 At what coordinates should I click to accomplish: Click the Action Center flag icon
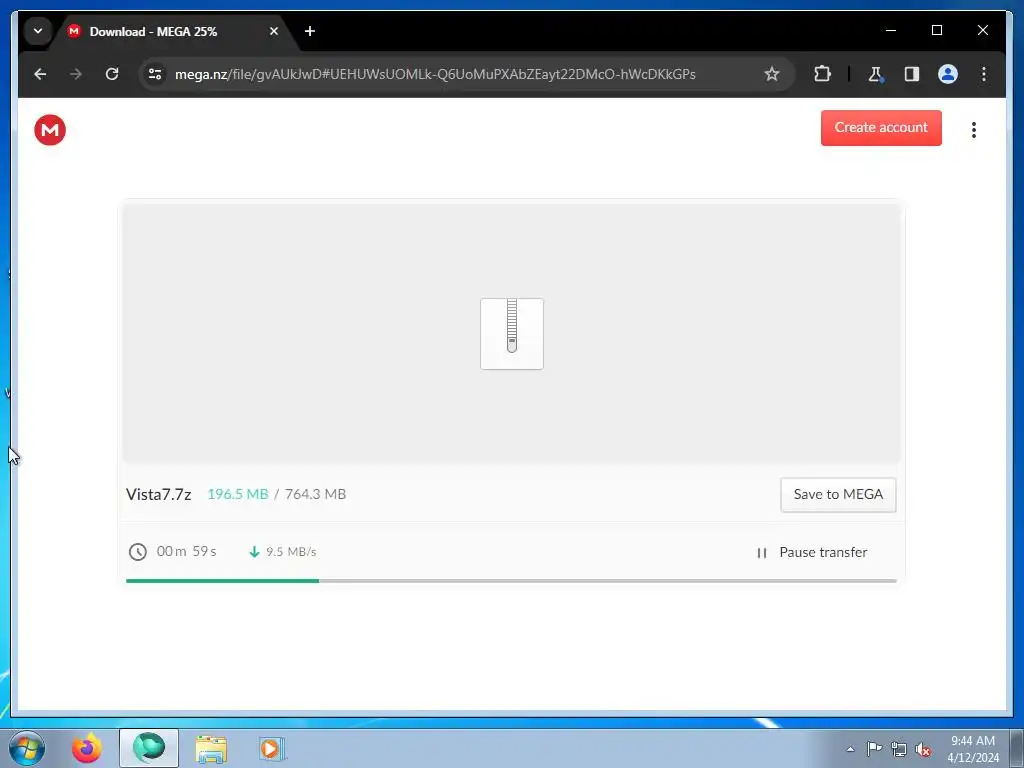click(x=874, y=748)
